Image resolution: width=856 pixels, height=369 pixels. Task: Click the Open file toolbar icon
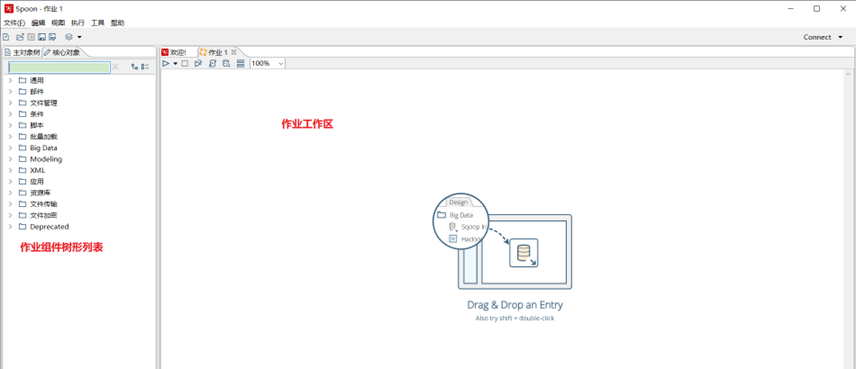20,37
